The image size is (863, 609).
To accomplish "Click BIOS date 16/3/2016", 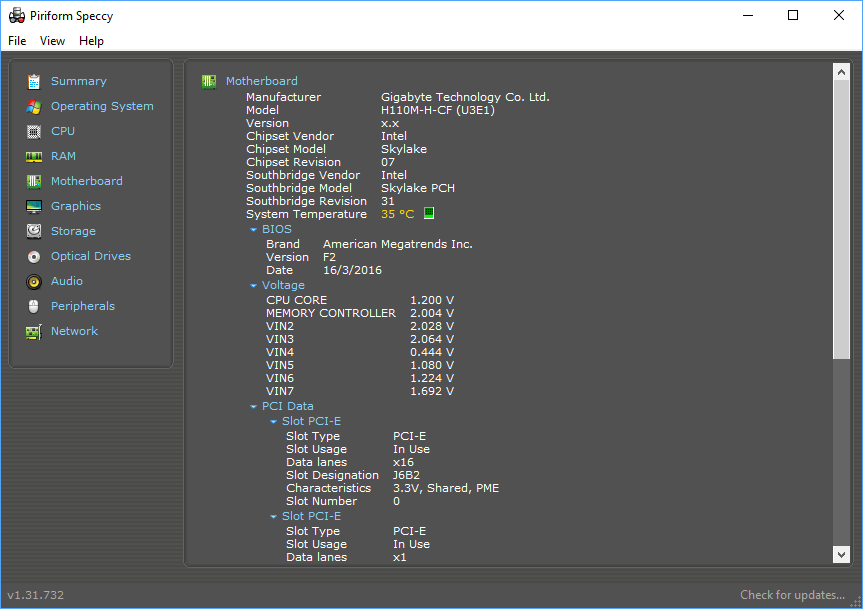I will (x=352, y=270).
